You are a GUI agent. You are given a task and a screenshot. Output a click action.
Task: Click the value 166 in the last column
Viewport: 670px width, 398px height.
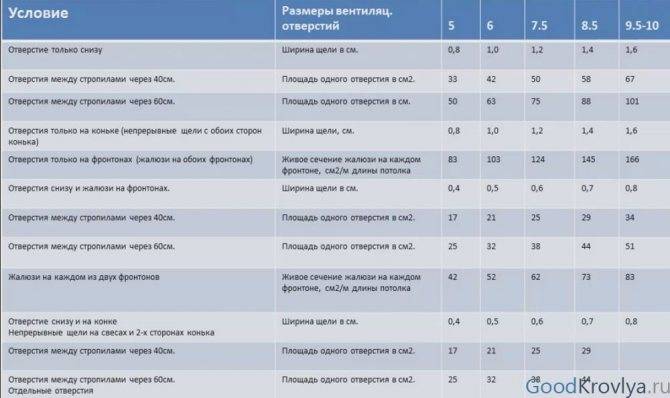pyautogui.click(x=632, y=159)
